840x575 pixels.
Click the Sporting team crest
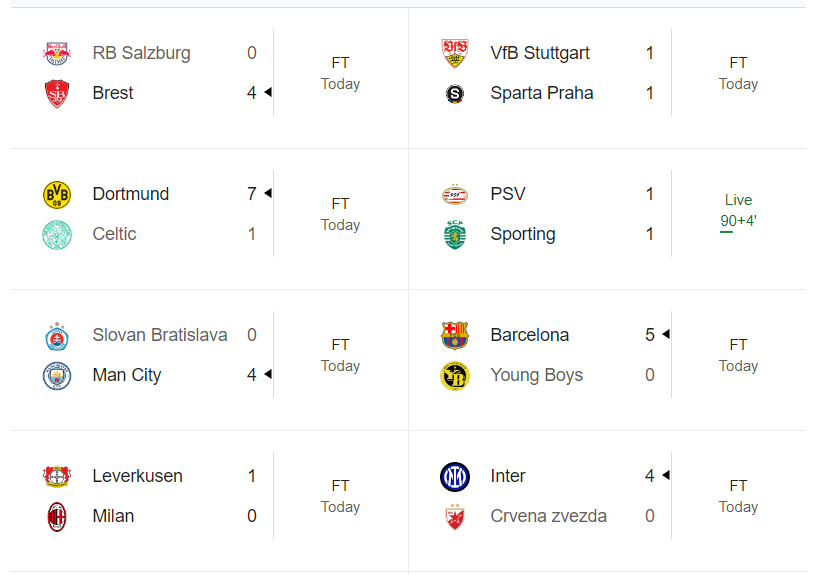(455, 234)
